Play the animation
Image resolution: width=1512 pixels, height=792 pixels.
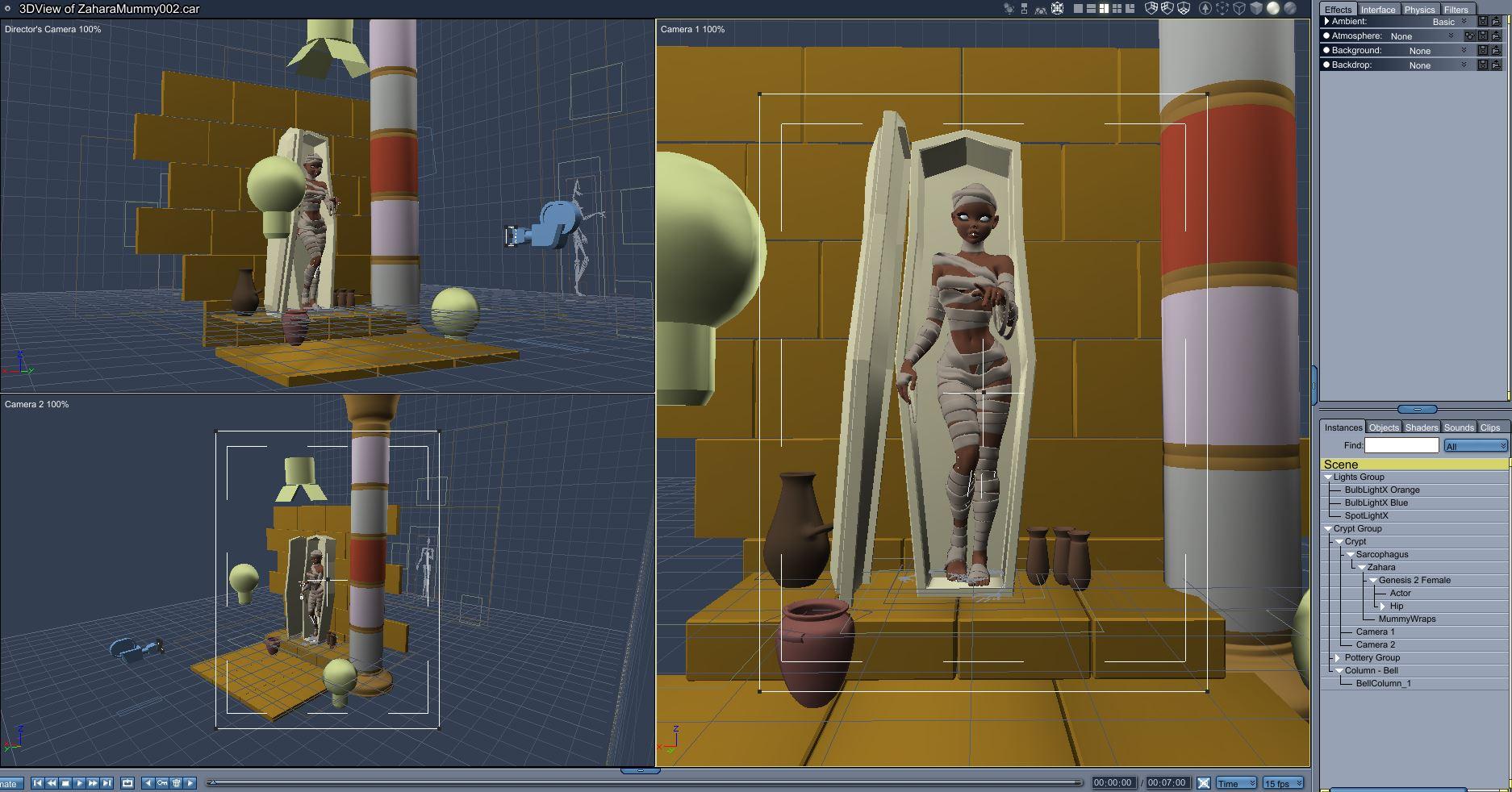(x=79, y=783)
